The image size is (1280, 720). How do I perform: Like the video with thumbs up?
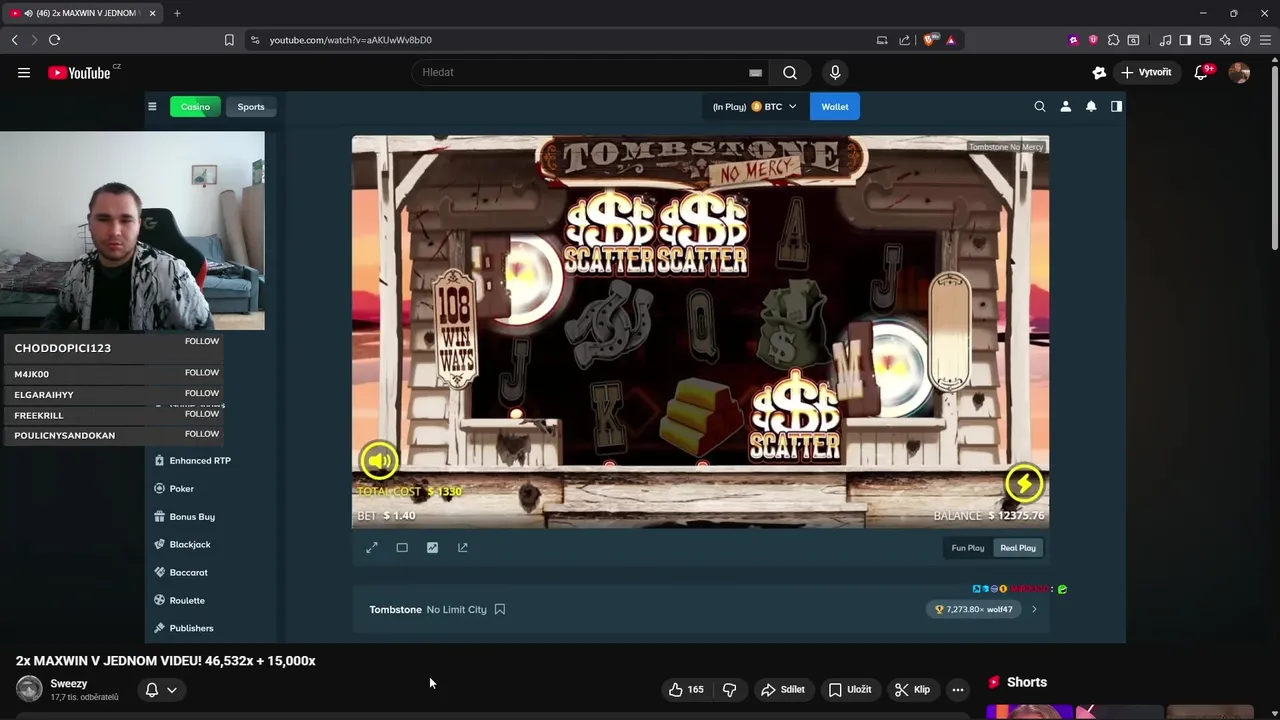tap(686, 689)
